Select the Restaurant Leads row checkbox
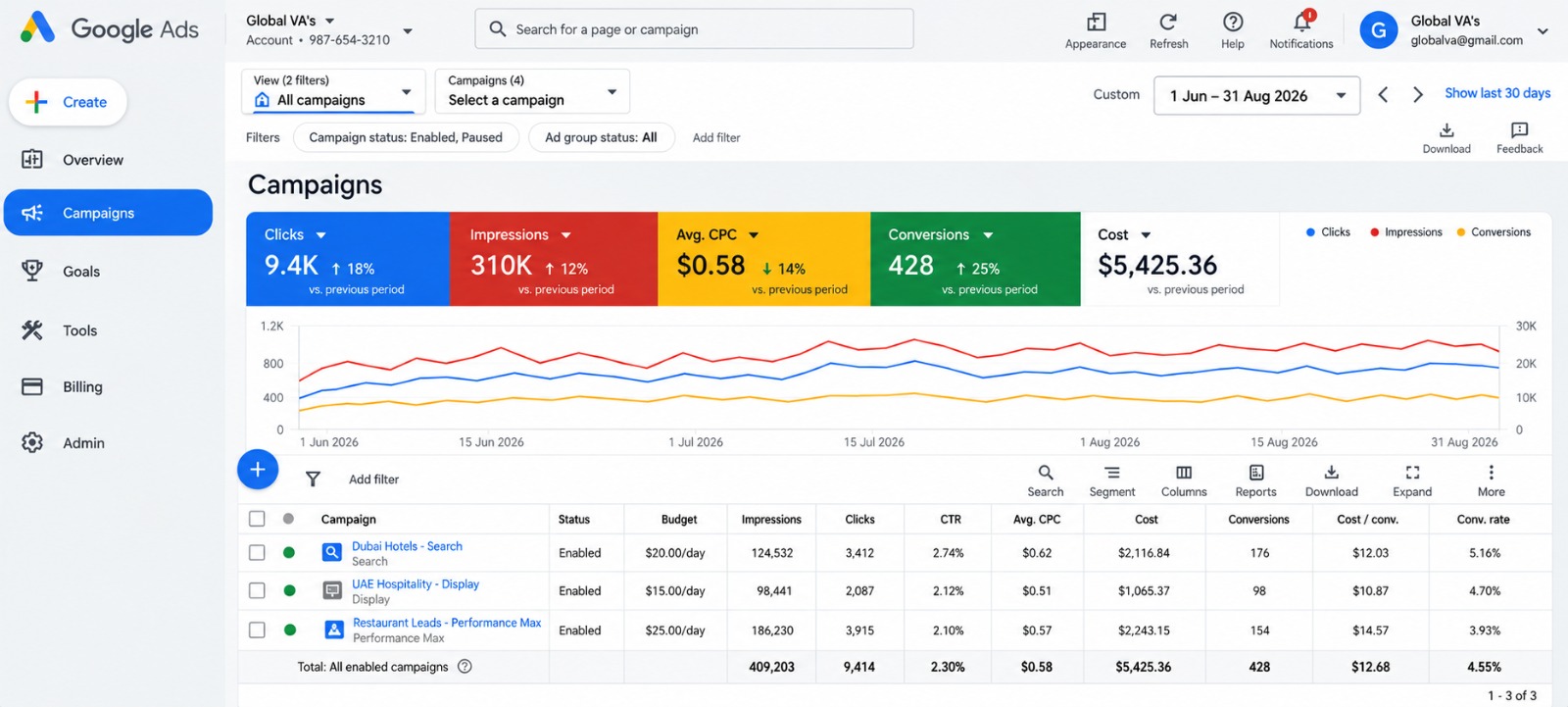1568x707 pixels. [257, 630]
